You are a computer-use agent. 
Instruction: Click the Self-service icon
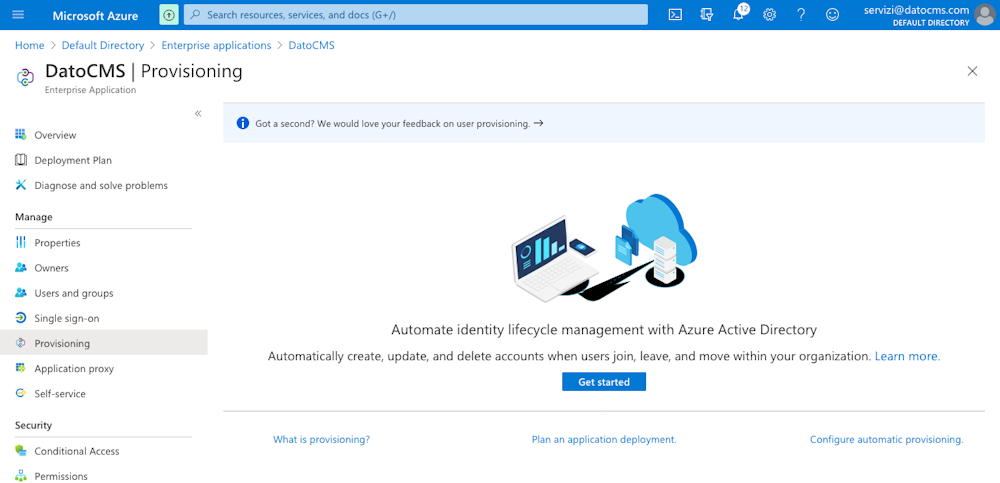pyautogui.click(x=21, y=394)
